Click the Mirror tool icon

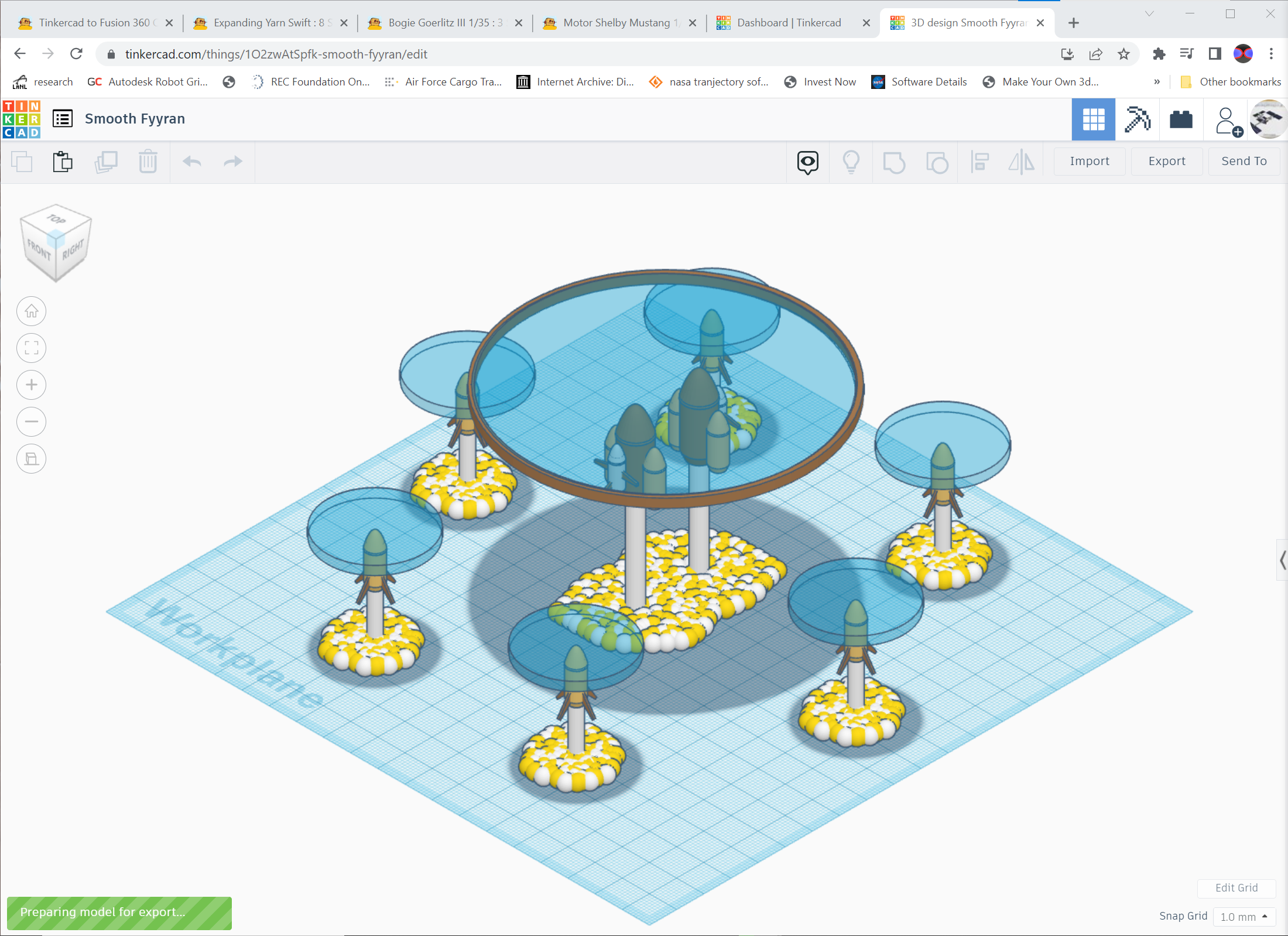tap(1022, 162)
